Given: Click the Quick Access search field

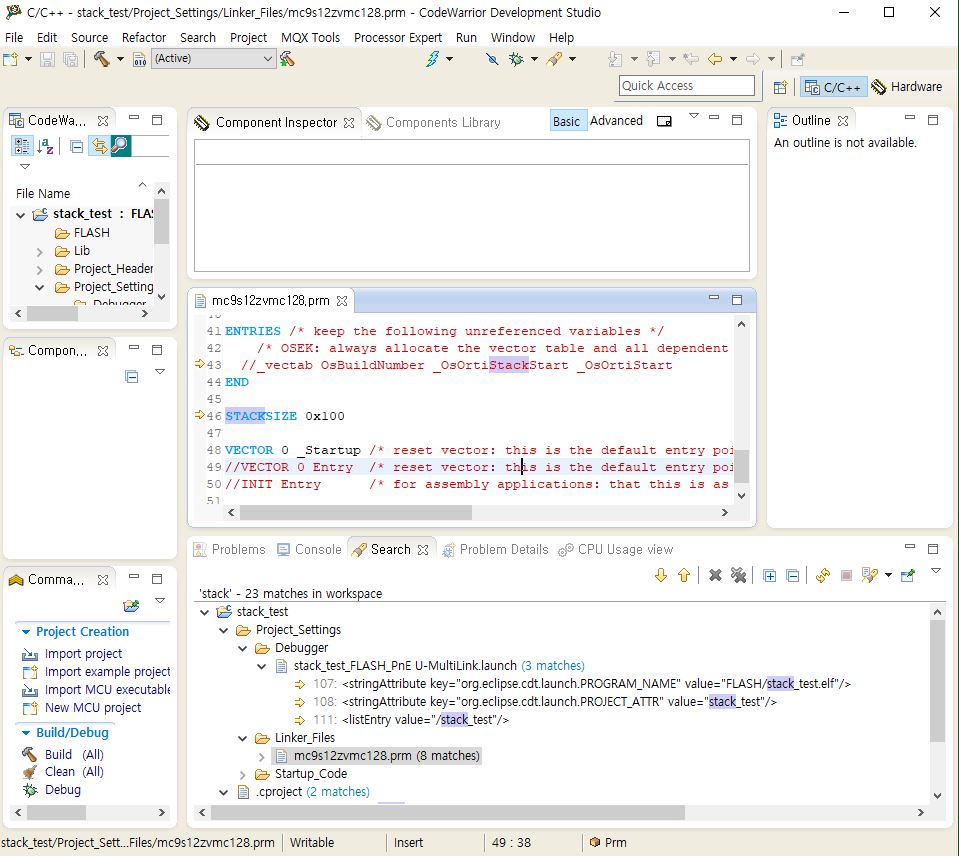Looking at the screenshot, I should pyautogui.click(x=686, y=86).
